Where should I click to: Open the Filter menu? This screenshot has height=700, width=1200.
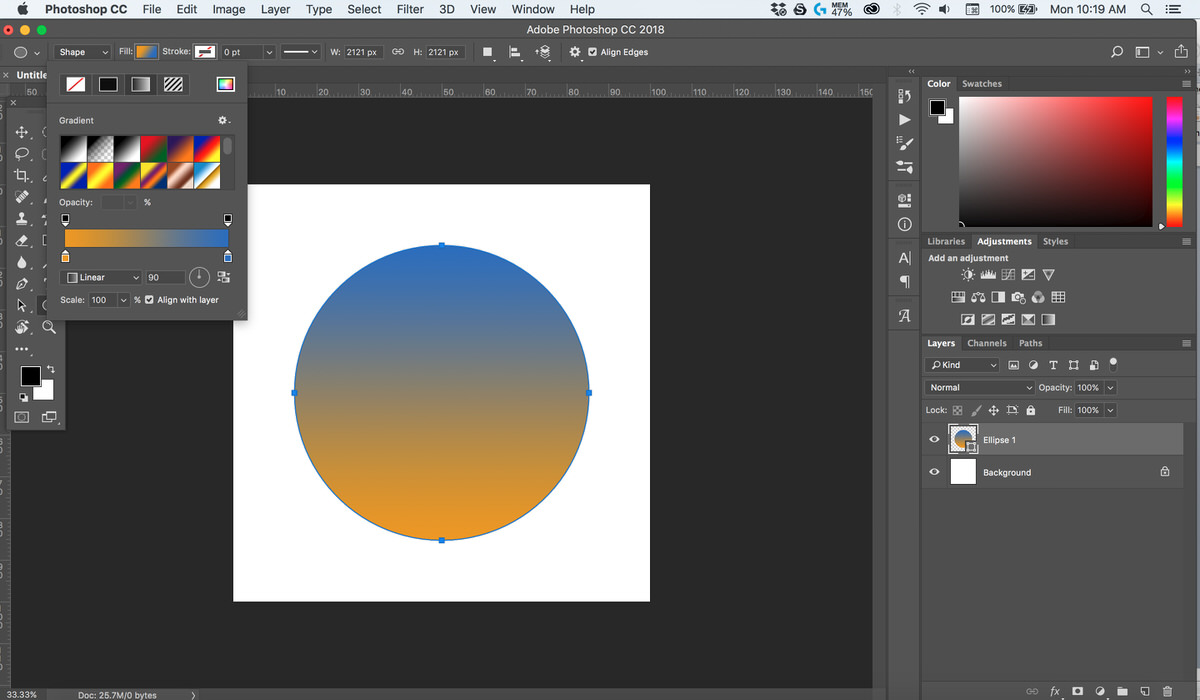coord(410,9)
